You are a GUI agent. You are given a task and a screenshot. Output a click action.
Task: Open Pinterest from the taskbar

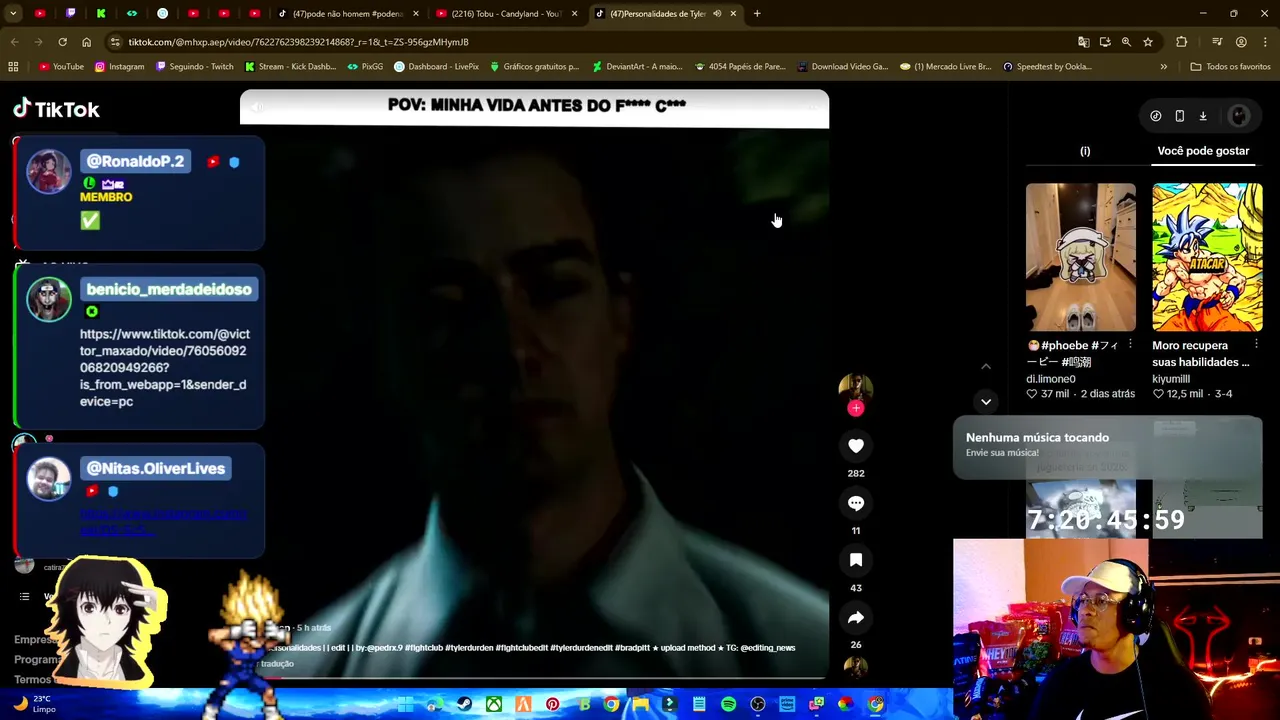pyautogui.click(x=553, y=705)
